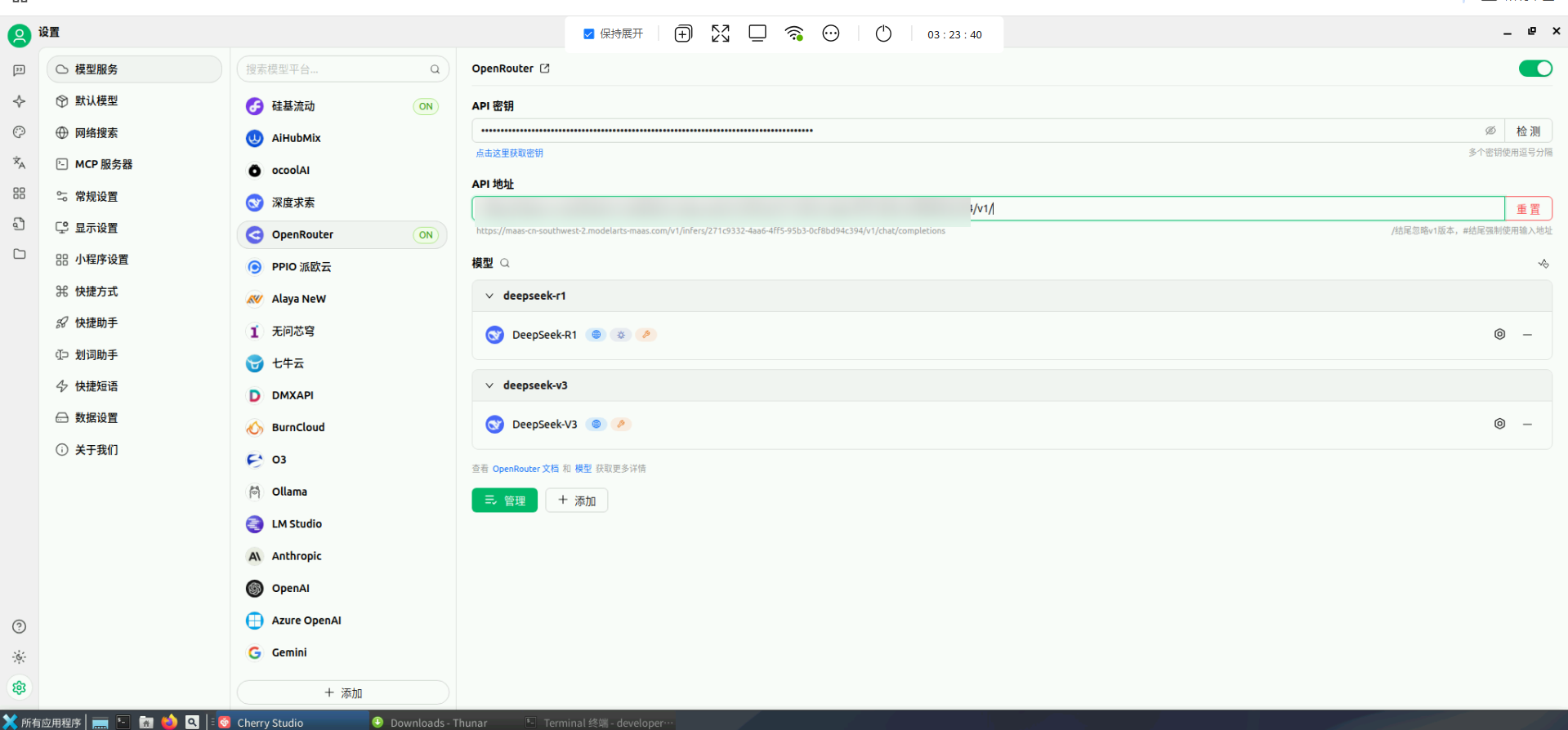The width and height of the screenshot is (1568, 730).
Task: Open the agents sparkle sidebar icon
Action: click(x=19, y=101)
